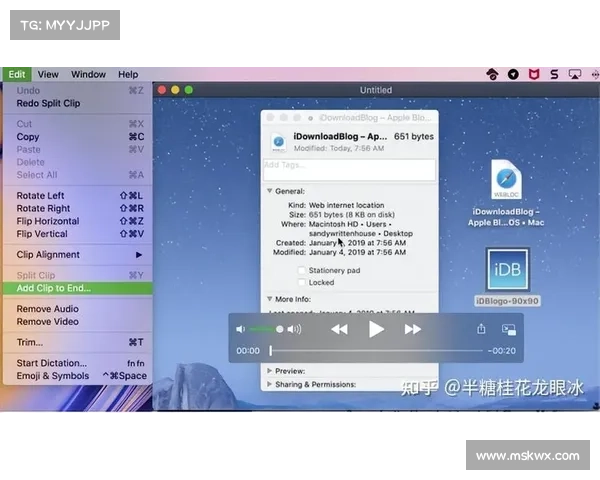
Task: Click the iDownloadBlog desktop file label
Action: [505, 217]
